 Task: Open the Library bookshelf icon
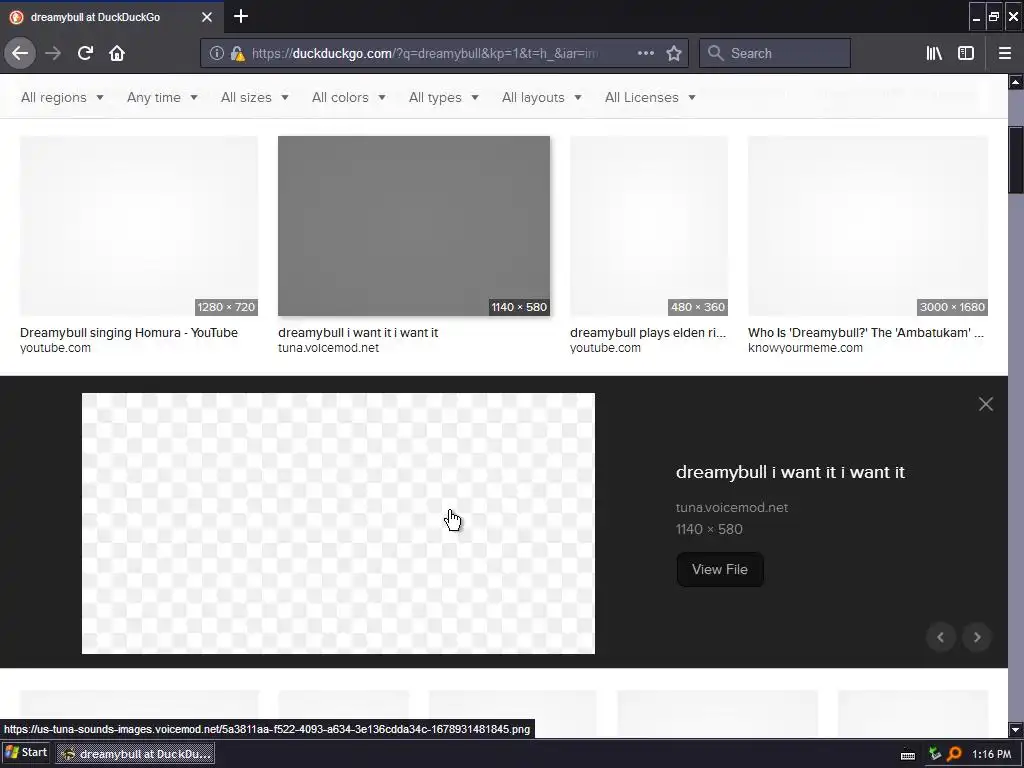pyautogui.click(x=934, y=53)
